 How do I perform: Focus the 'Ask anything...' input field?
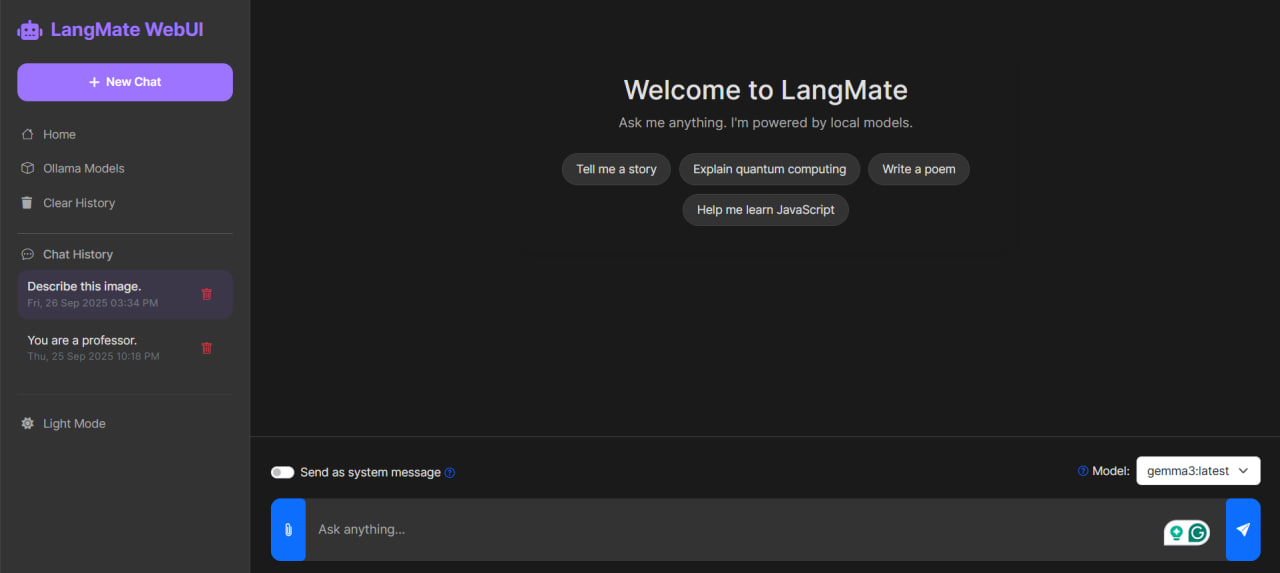coord(730,530)
